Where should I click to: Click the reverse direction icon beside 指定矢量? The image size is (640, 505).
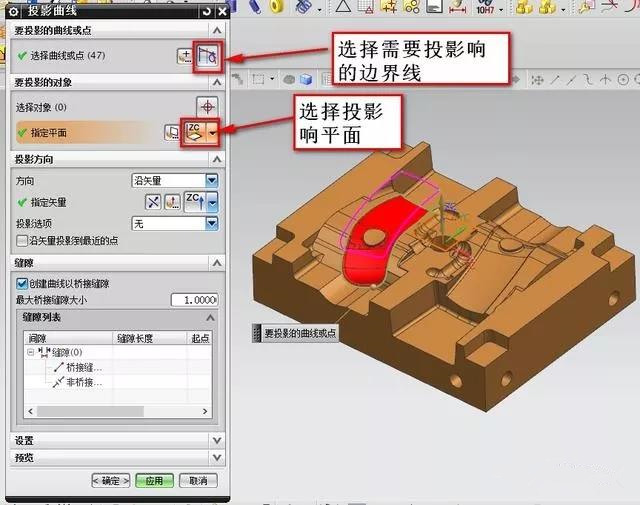pos(153,203)
